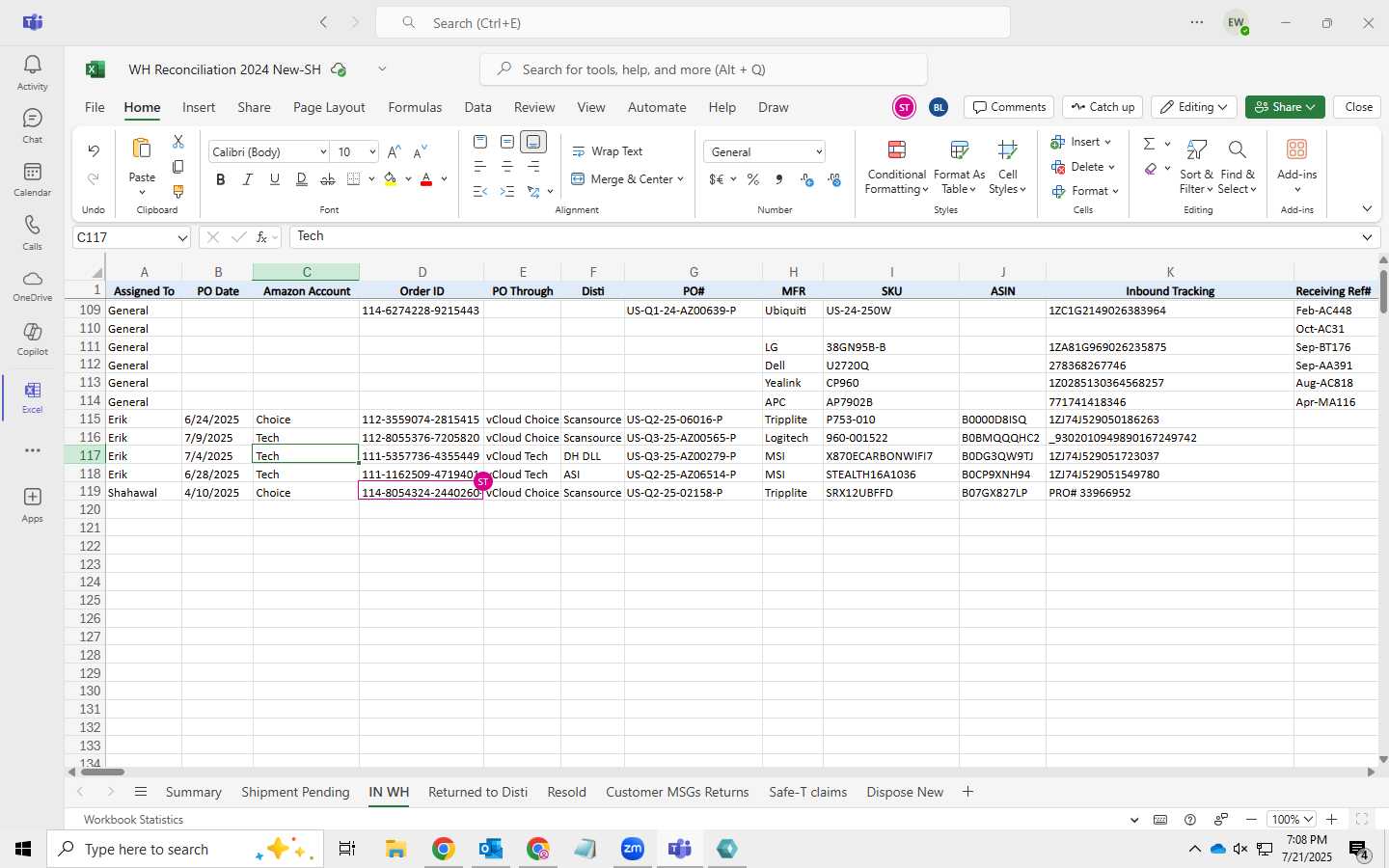Open Copilot in Teams sidebar
Screen dimensions: 1389x868
pyautogui.click(x=32, y=339)
